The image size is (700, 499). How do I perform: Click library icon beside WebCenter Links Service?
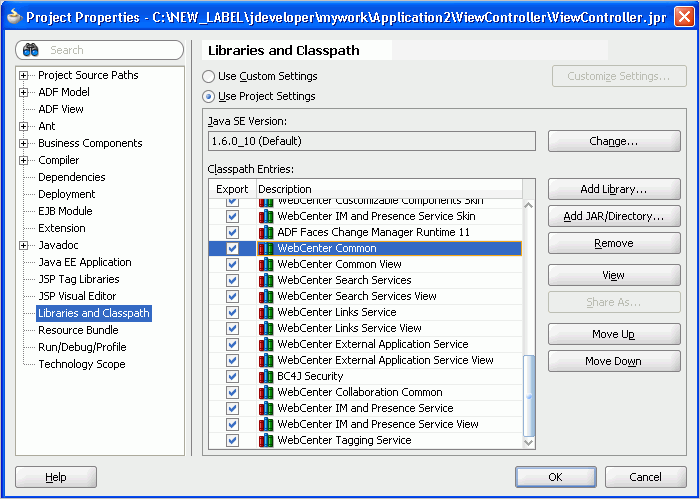point(266,312)
